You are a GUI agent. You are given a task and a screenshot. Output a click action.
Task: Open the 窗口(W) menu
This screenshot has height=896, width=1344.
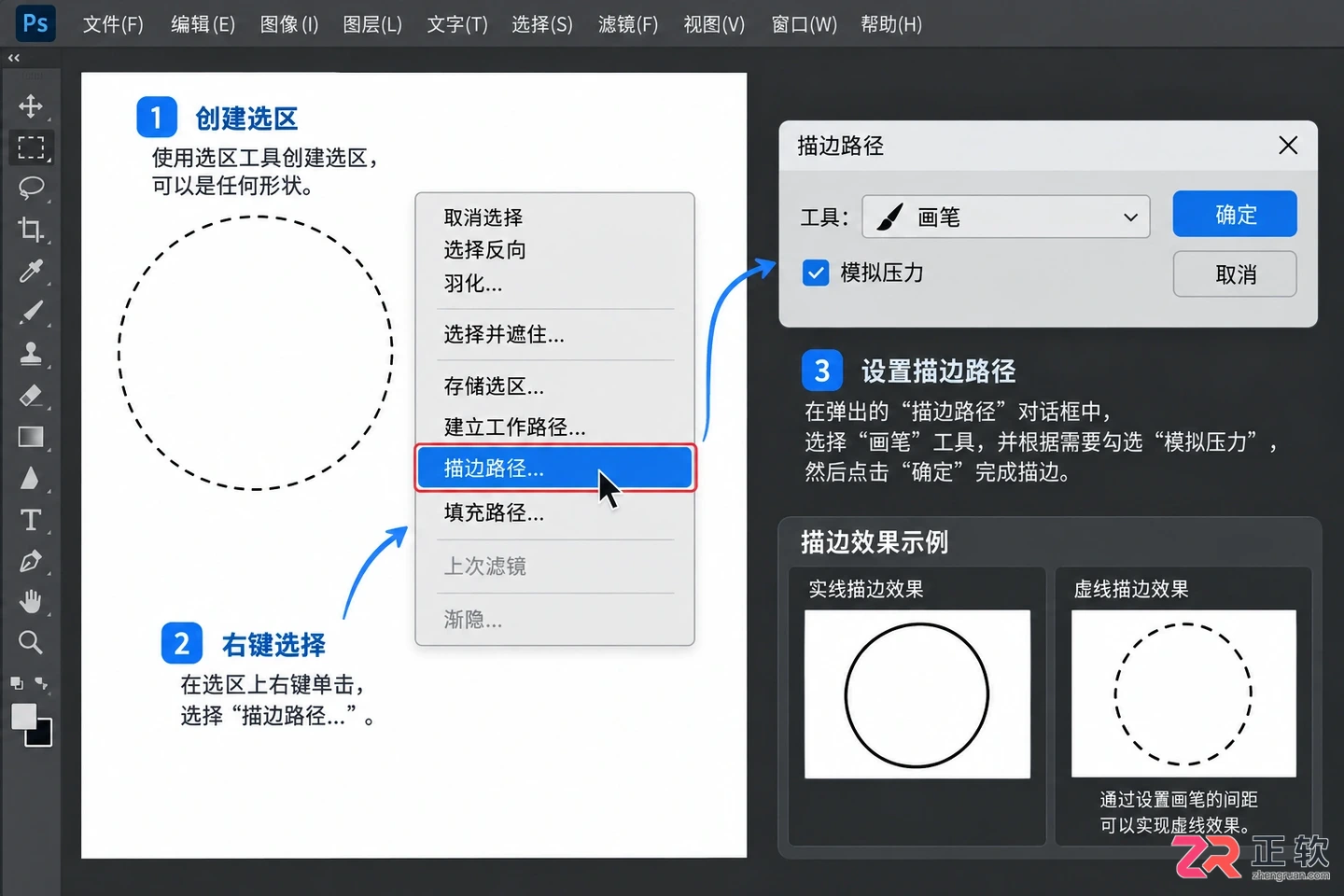805,24
